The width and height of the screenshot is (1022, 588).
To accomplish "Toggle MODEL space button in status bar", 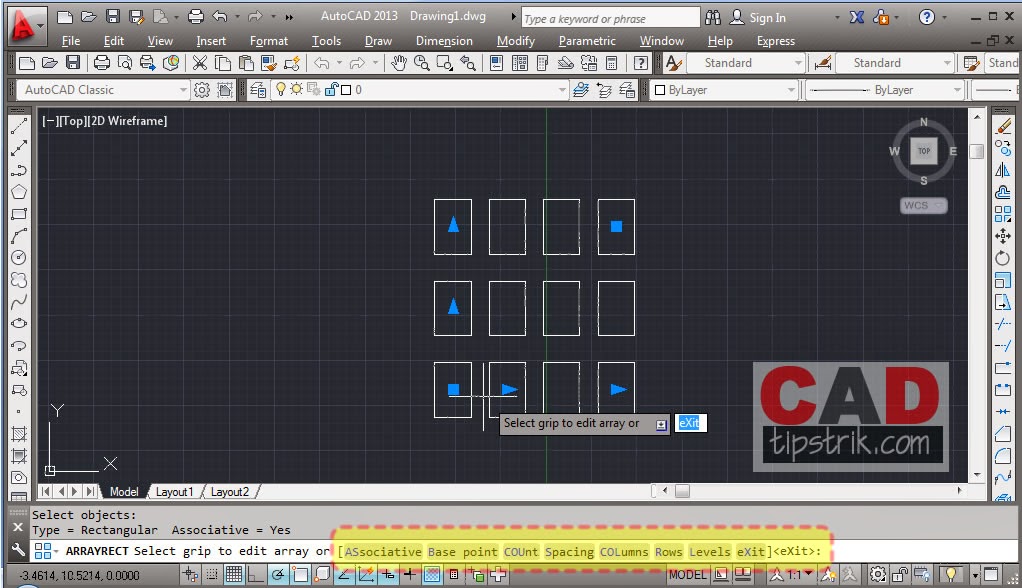I will (688, 575).
